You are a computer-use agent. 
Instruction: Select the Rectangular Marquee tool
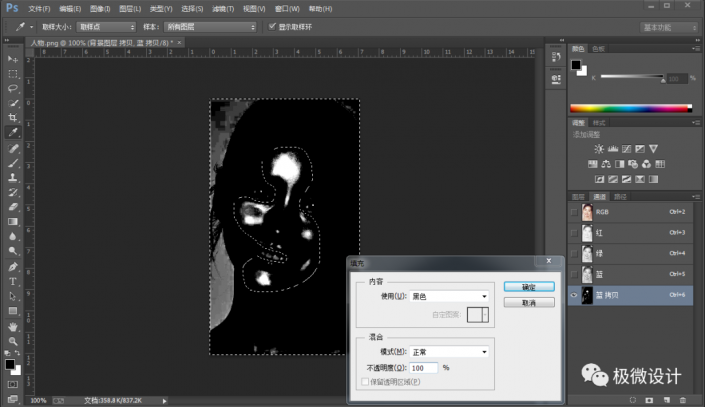[x=13, y=74]
